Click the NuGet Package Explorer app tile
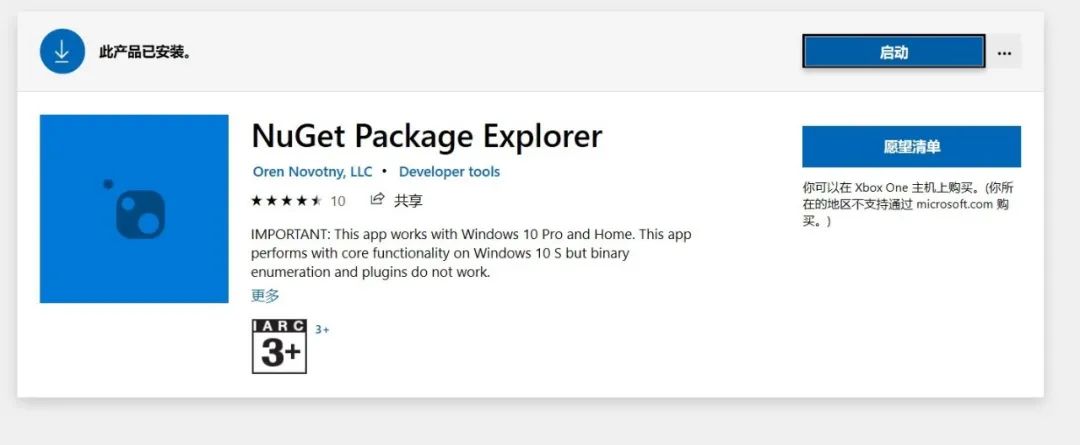 [x=134, y=209]
